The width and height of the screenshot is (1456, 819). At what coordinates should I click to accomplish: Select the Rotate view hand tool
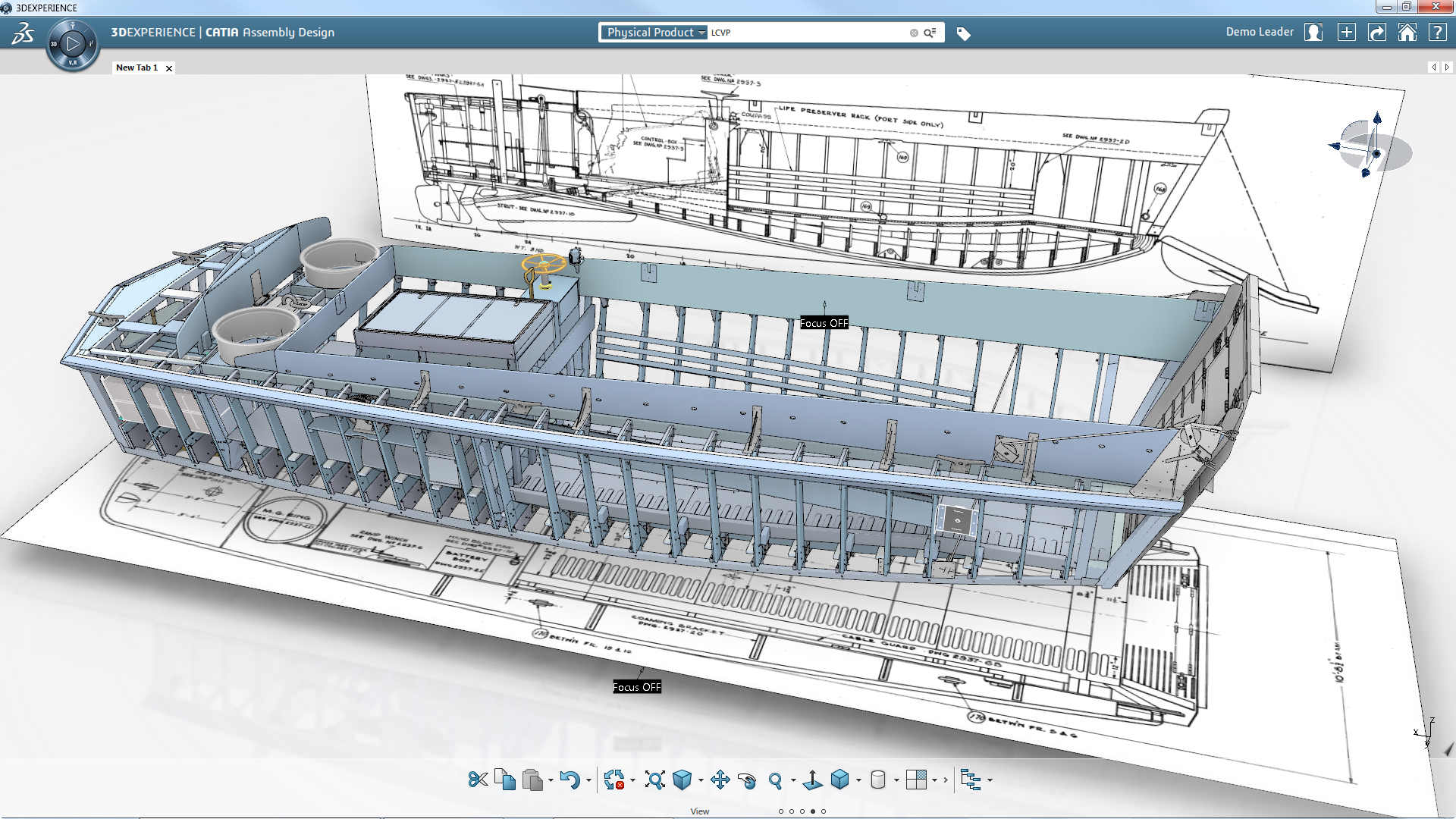coord(747,780)
